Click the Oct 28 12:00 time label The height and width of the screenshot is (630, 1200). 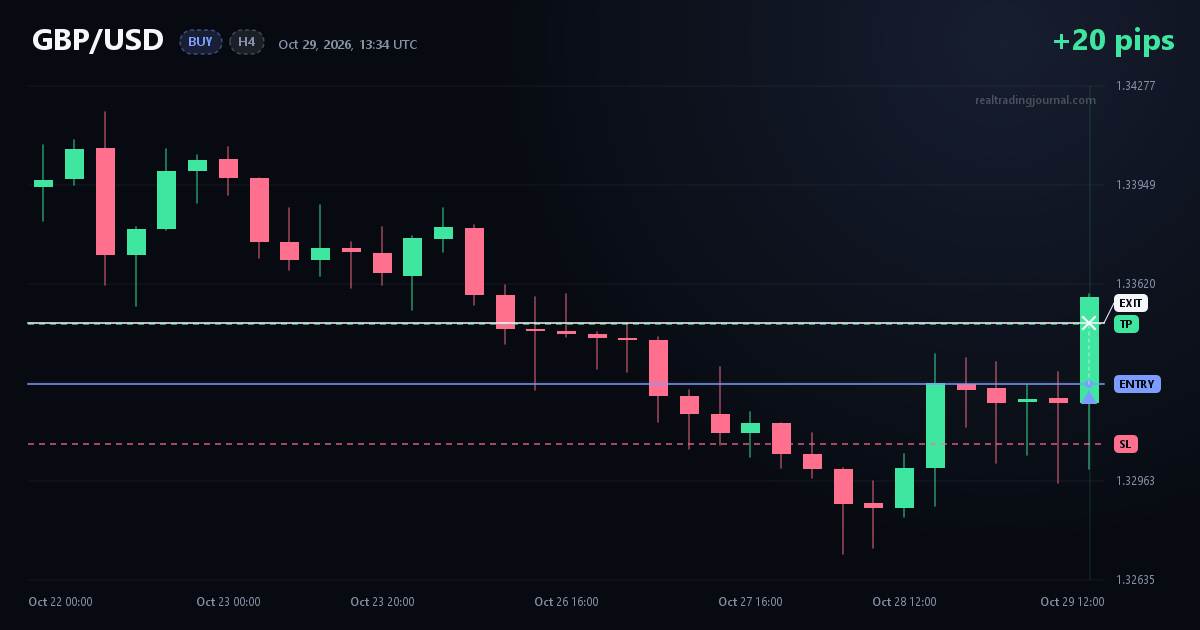coord(904,602)
